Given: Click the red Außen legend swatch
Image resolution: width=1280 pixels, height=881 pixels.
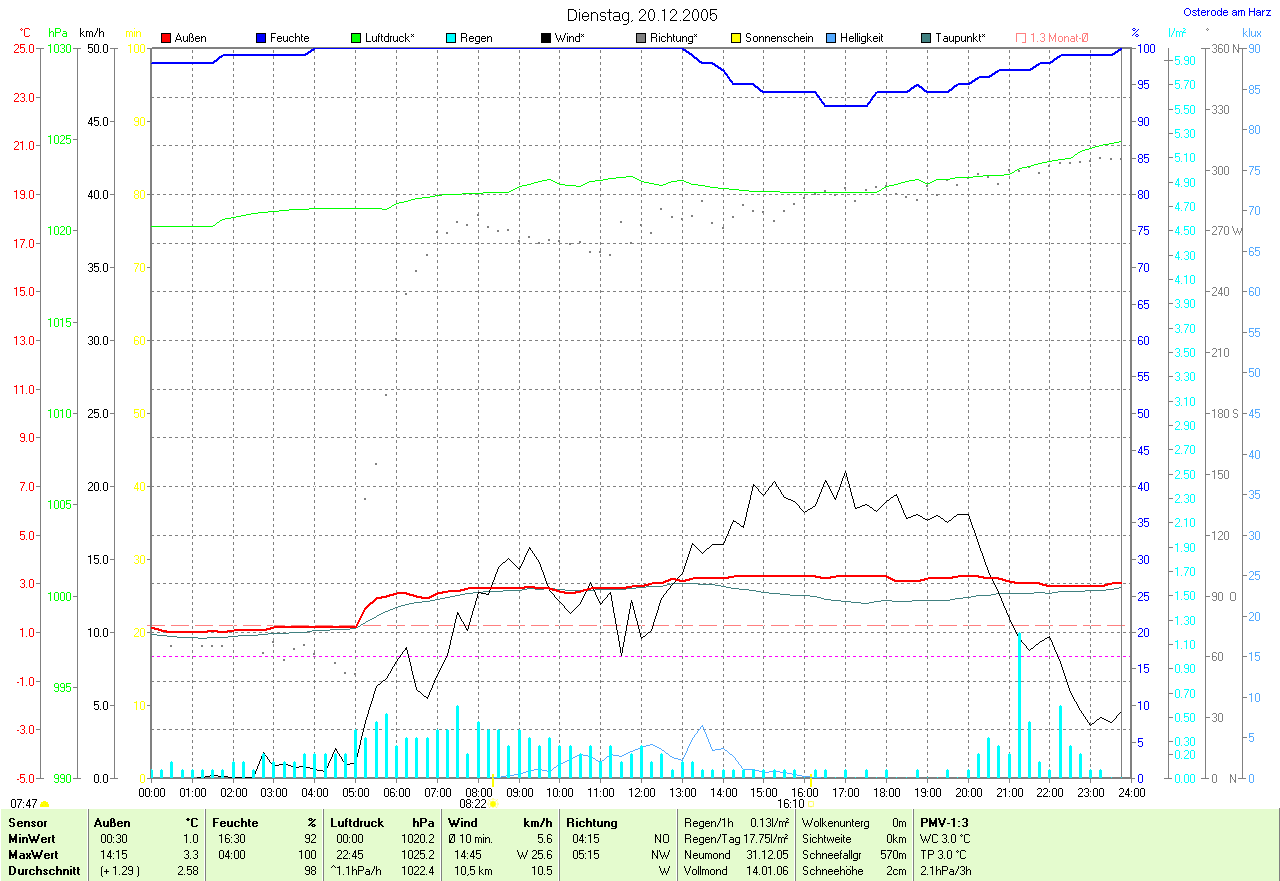Looking at the screenshot, I should [166, 38].
